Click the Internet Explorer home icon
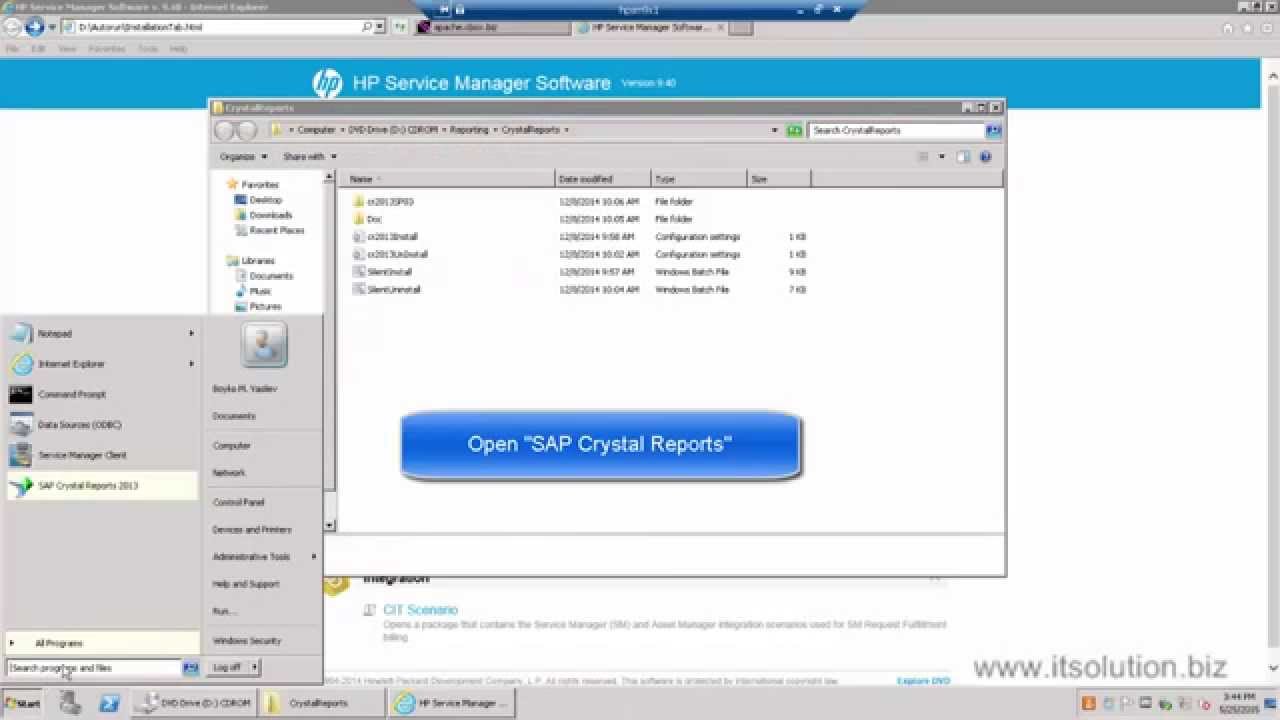 coord(1228,27)
